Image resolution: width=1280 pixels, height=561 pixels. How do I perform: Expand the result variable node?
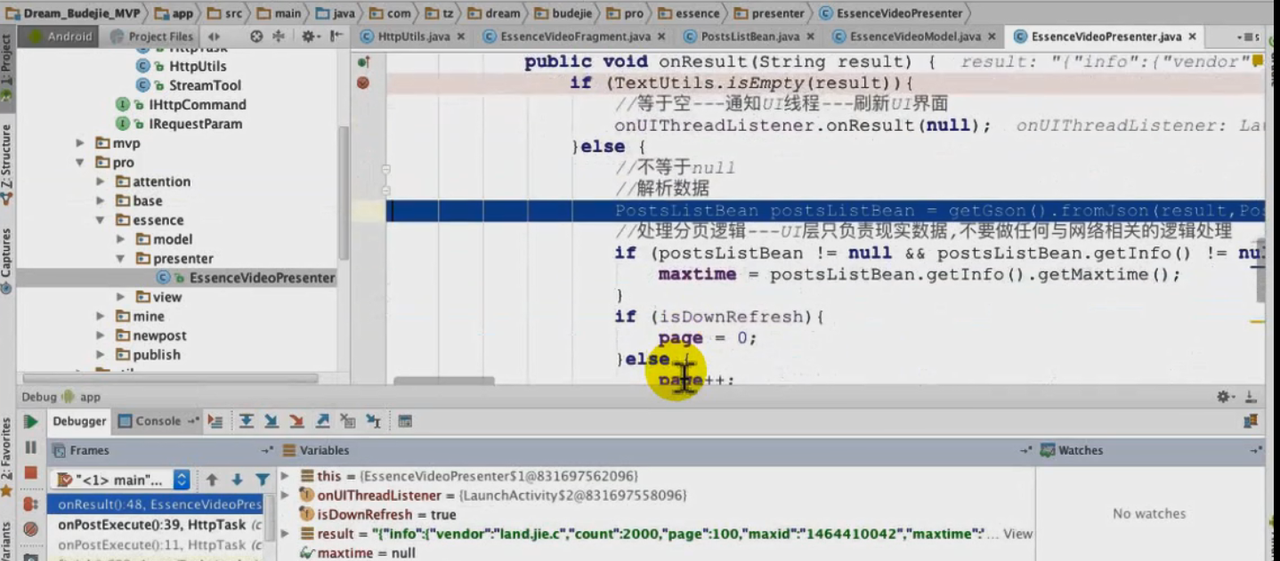click(286, 534)
